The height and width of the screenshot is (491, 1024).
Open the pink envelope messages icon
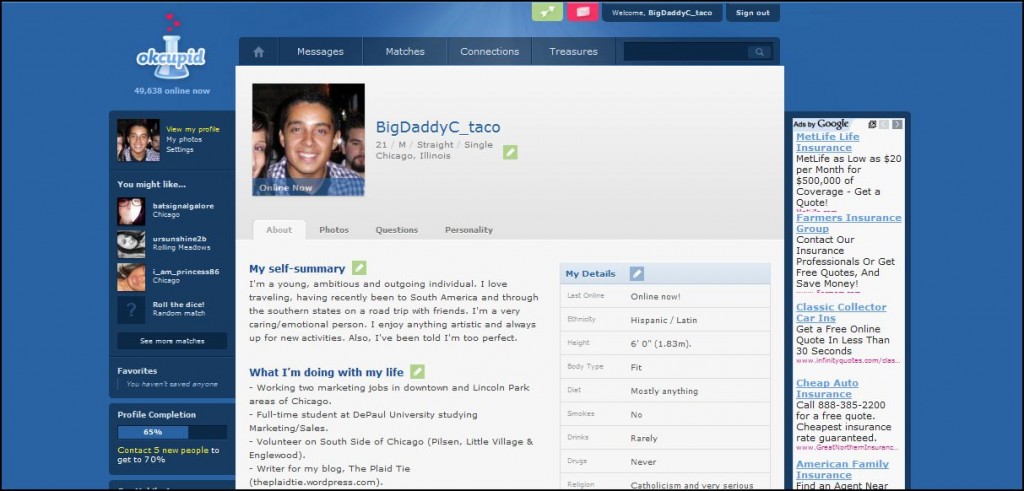[583, 12]
